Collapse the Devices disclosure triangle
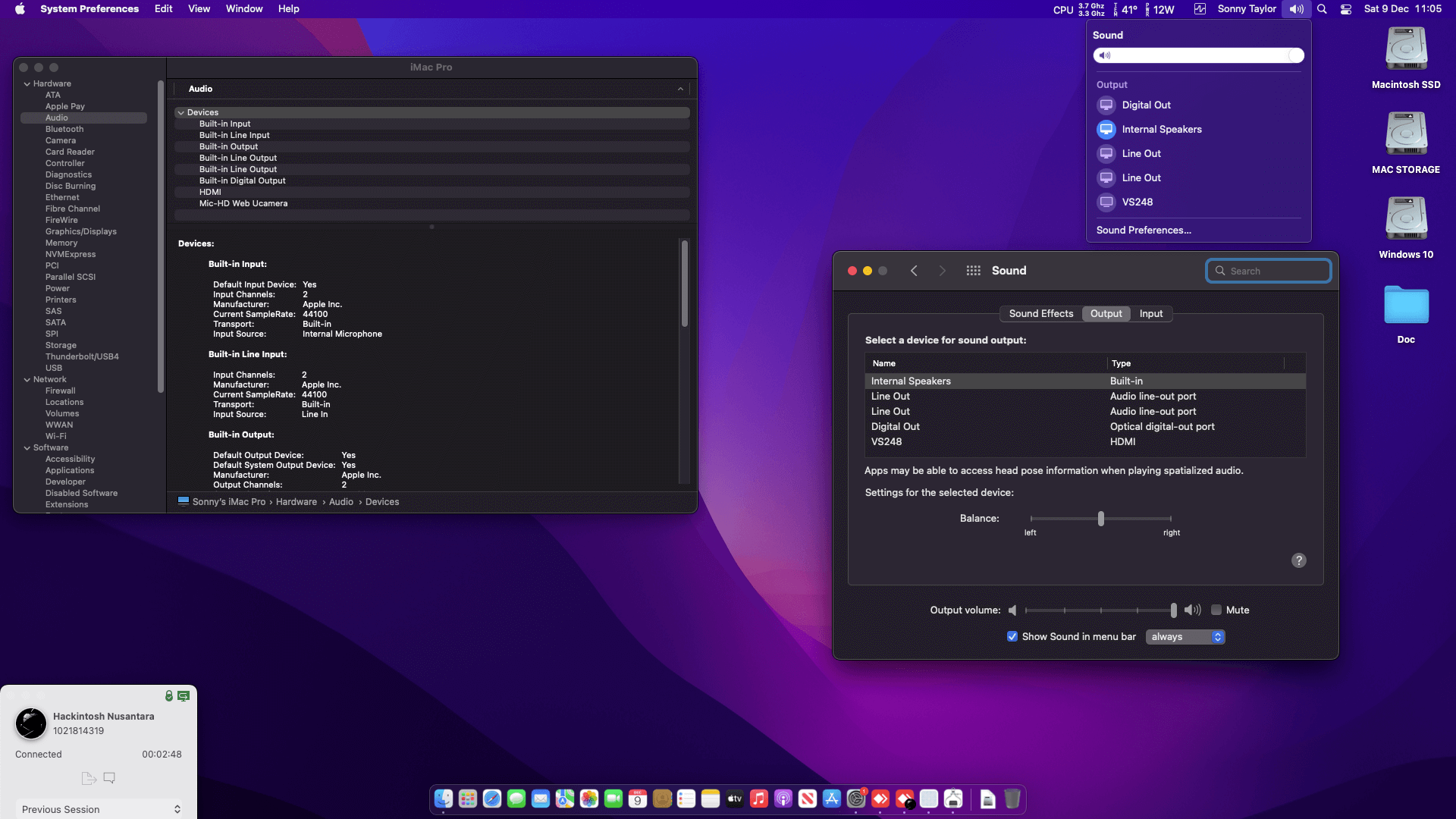Screen dimensions: 1456x819 (181, 112)
